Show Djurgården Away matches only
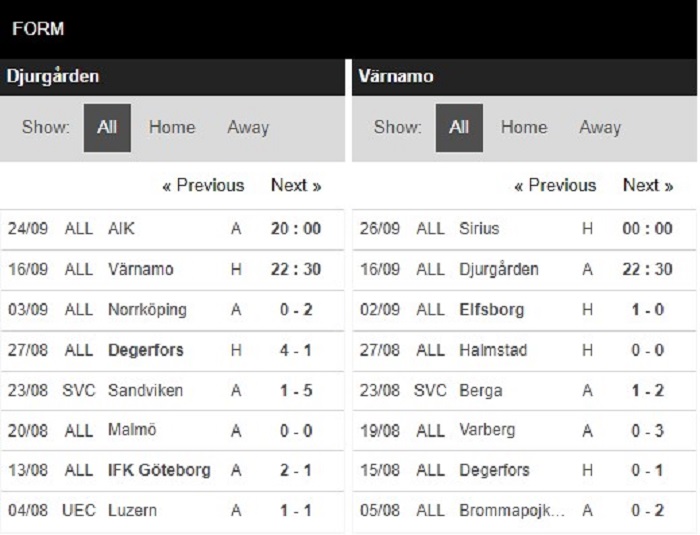700x535 pixels. coord(248,127)
